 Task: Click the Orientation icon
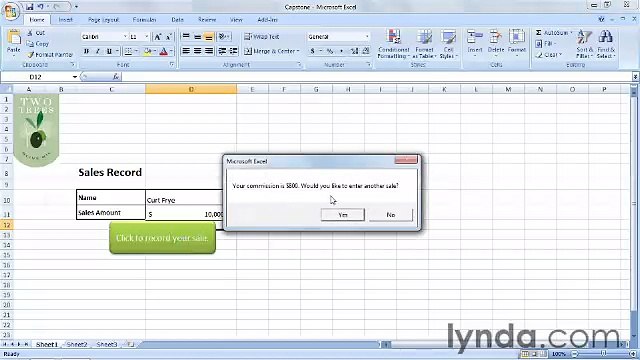[222, 37]
